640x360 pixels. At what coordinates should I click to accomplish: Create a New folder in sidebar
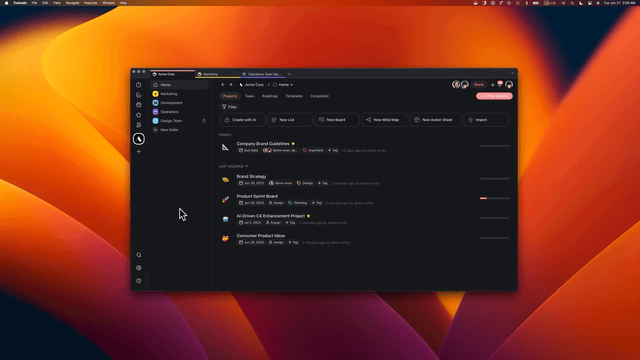[x=180, y=130]
